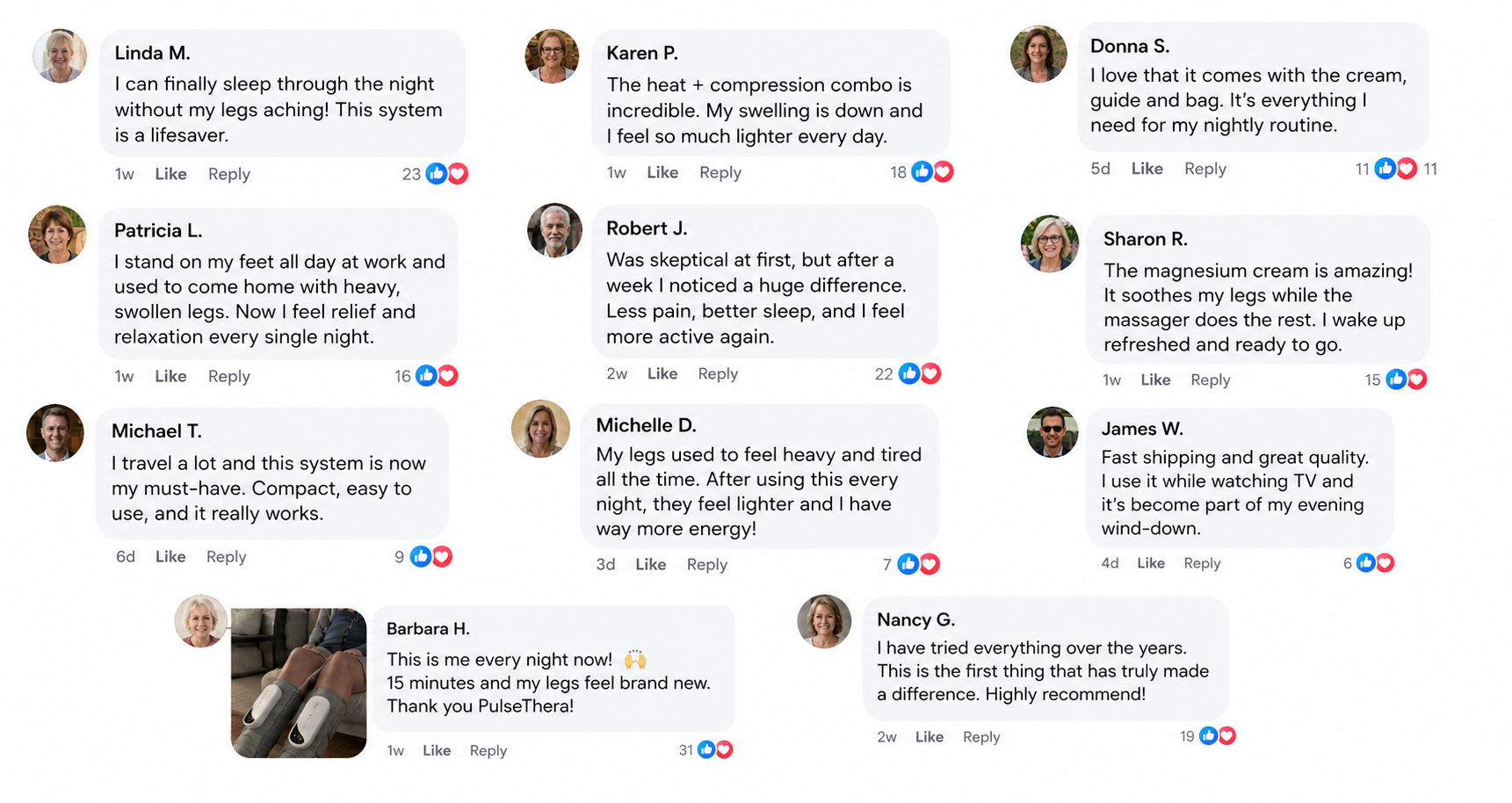Reply to Michelle D.'s comment
This screenshot has height=803, width=1512.
(x=707, y=565)
